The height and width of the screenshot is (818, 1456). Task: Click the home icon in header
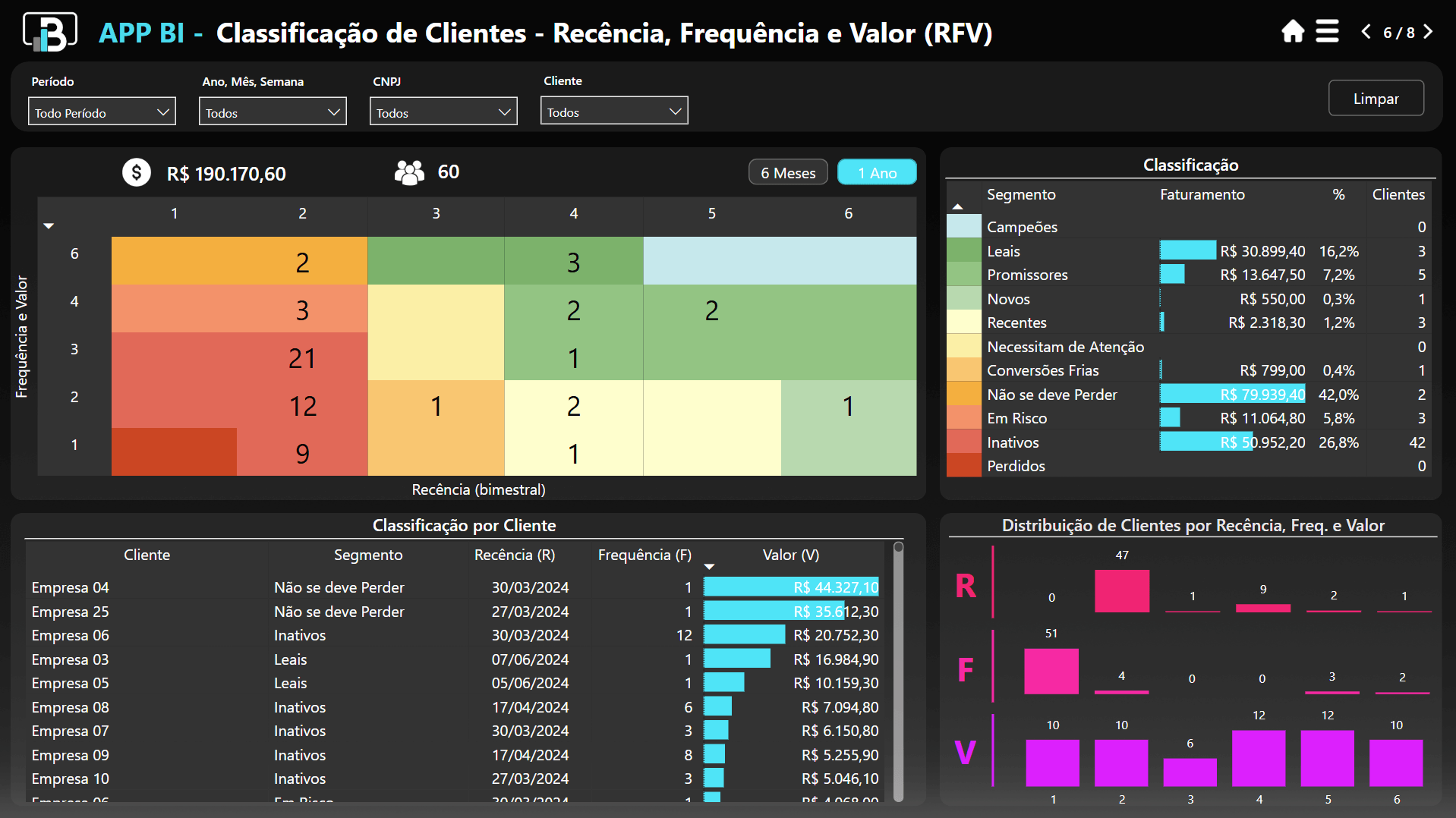(1292, 32)
